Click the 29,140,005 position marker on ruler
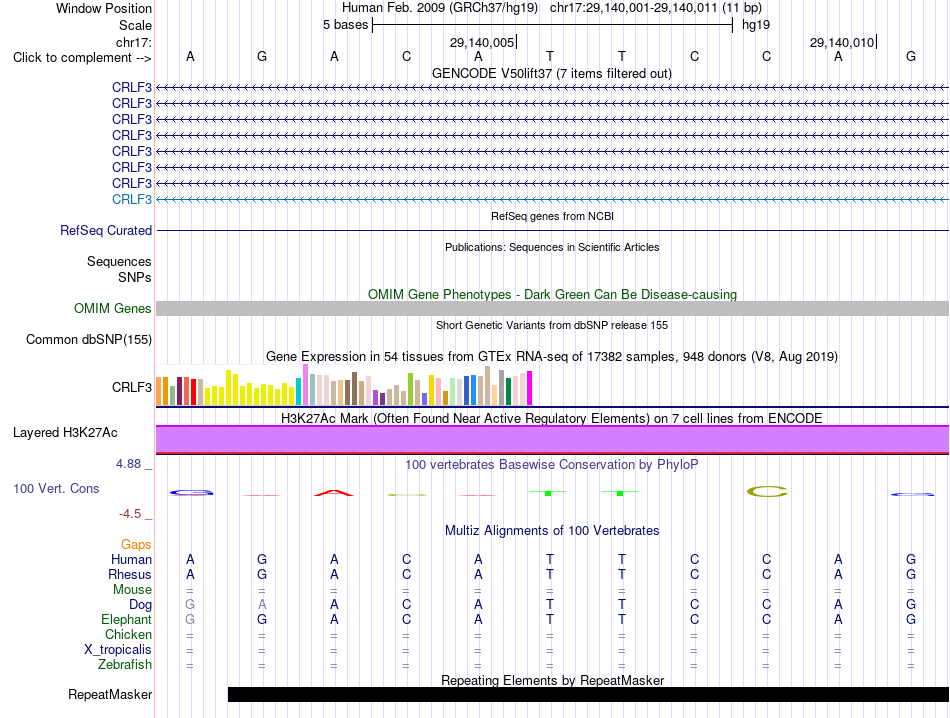 [x=482, y=42]
